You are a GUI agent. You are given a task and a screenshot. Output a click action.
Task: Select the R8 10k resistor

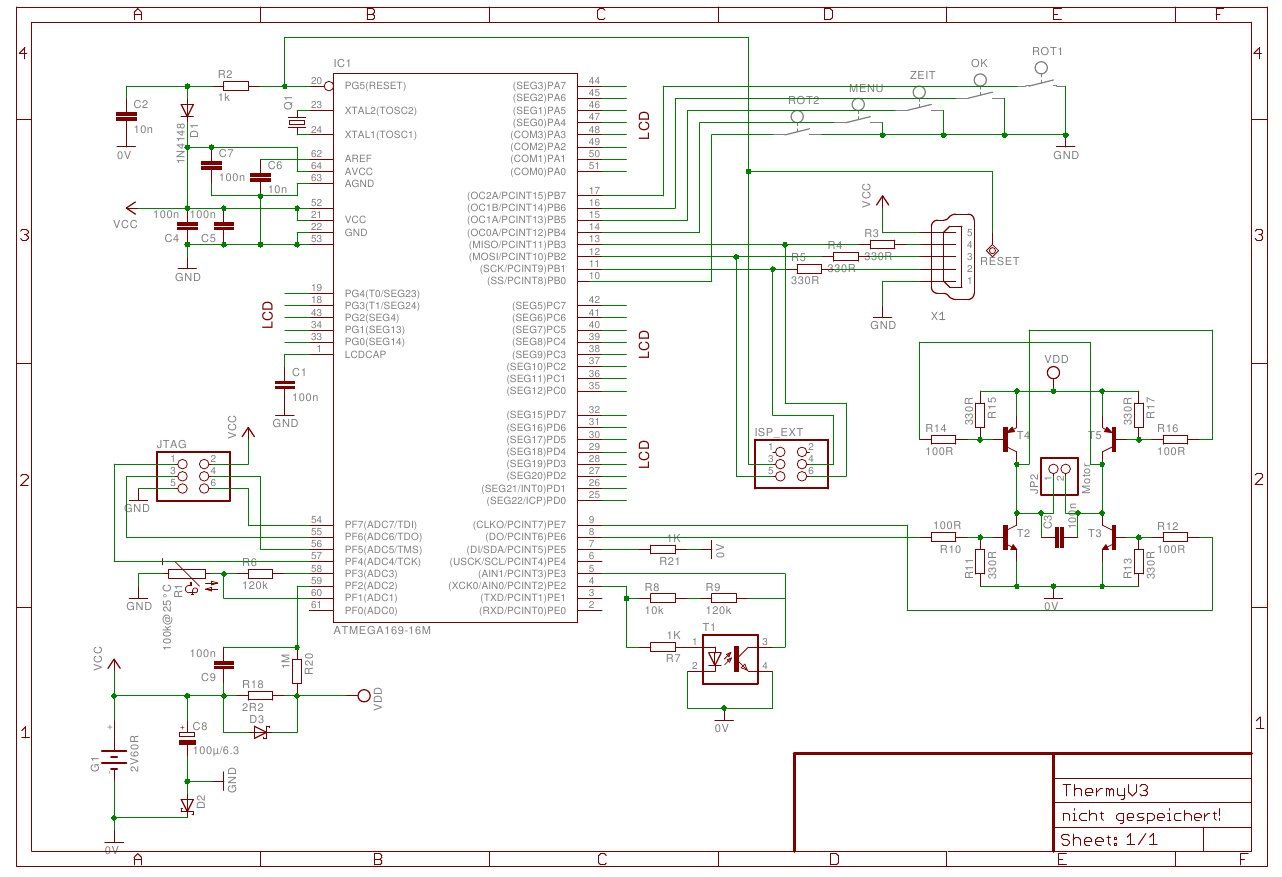662,598
